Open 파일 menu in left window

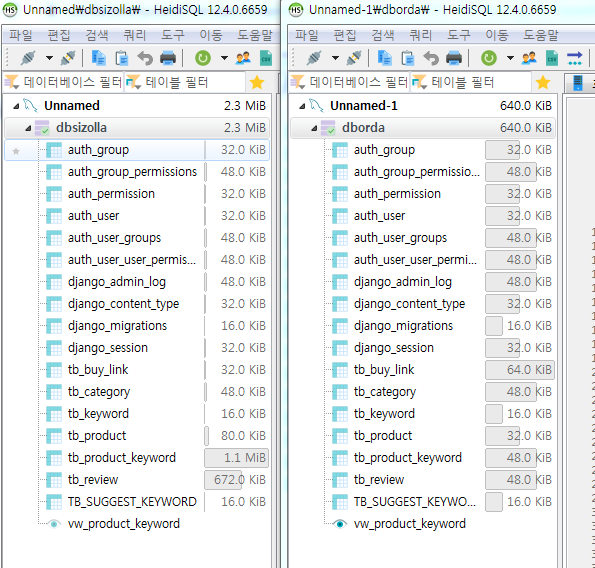21,35
